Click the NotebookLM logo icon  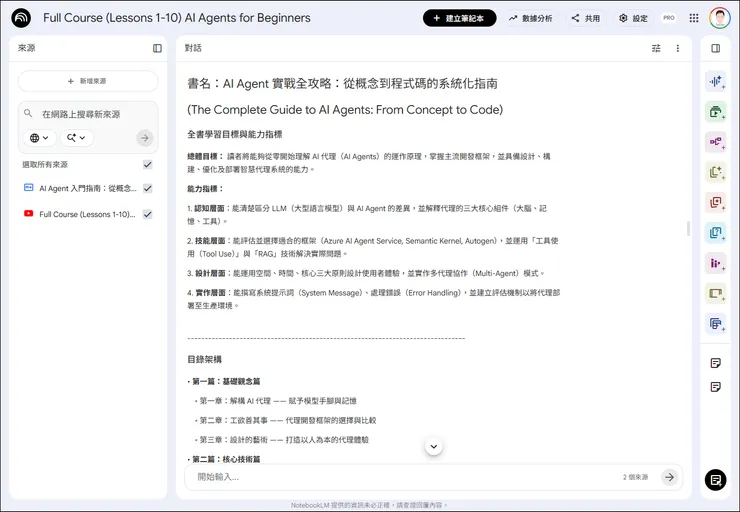[x=21, y=18]
